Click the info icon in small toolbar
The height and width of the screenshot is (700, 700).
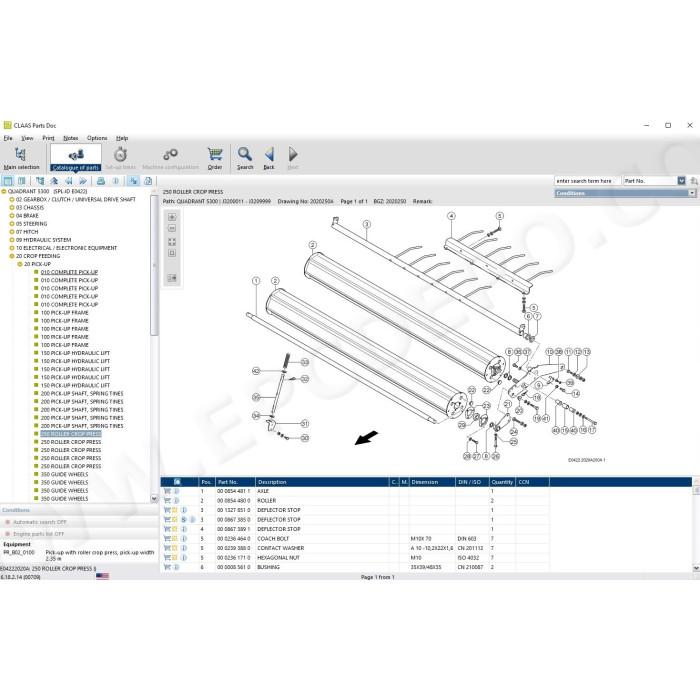pos(115,181)
